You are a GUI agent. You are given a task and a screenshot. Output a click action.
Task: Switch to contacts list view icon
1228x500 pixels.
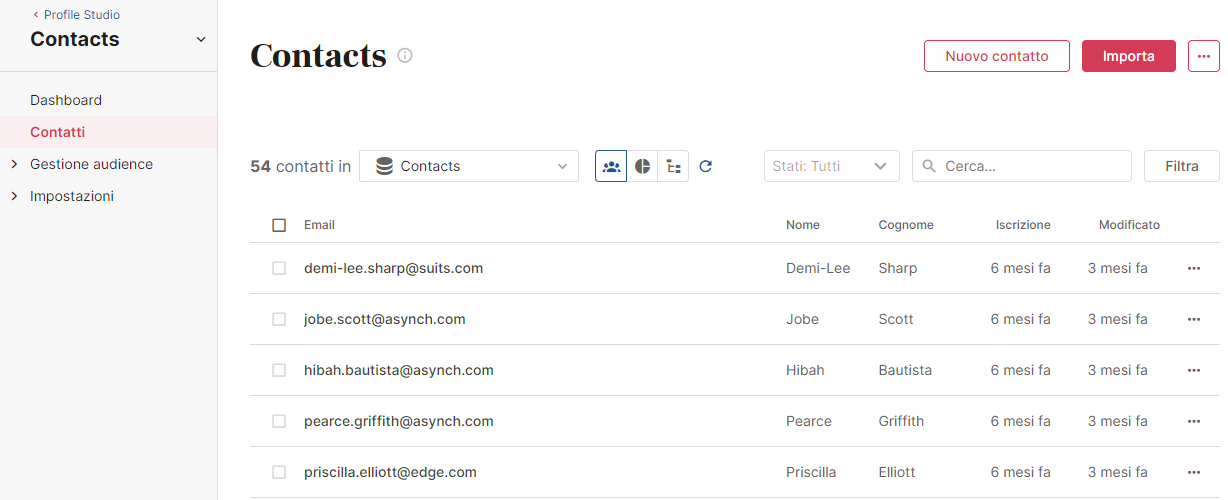[x=611, y=166]
